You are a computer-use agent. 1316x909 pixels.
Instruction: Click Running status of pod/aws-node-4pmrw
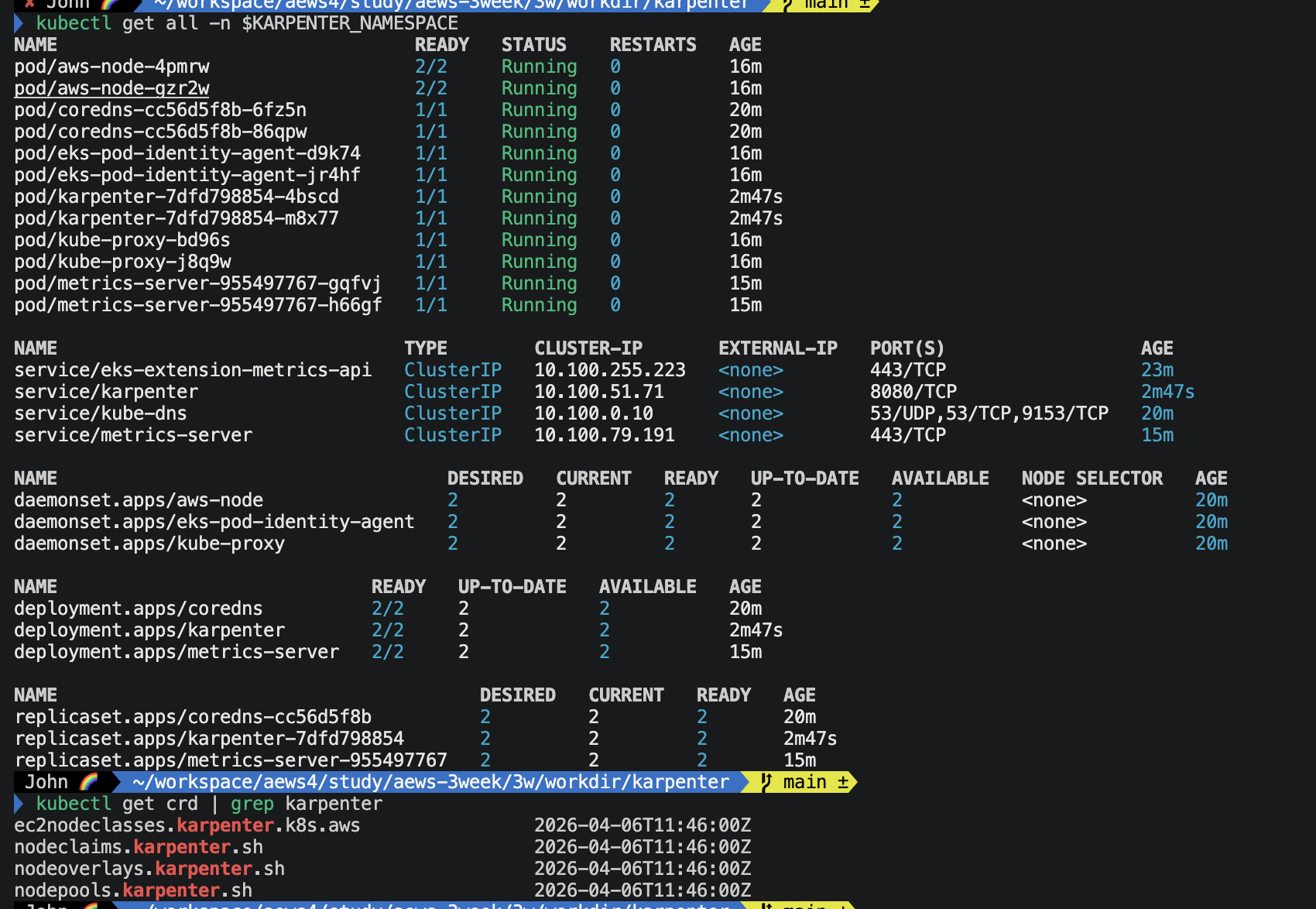tap(540, 67)
